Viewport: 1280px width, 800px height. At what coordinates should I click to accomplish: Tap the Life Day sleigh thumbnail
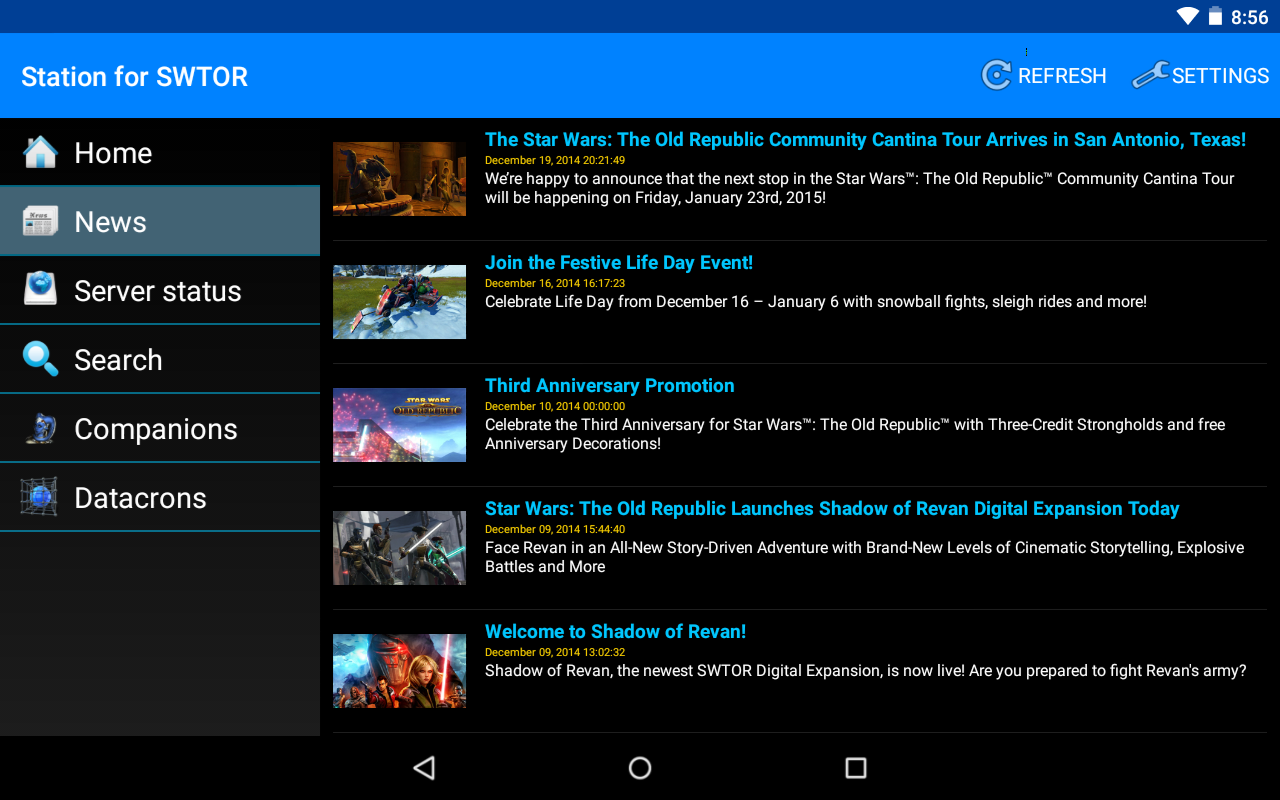coord(399,302)
